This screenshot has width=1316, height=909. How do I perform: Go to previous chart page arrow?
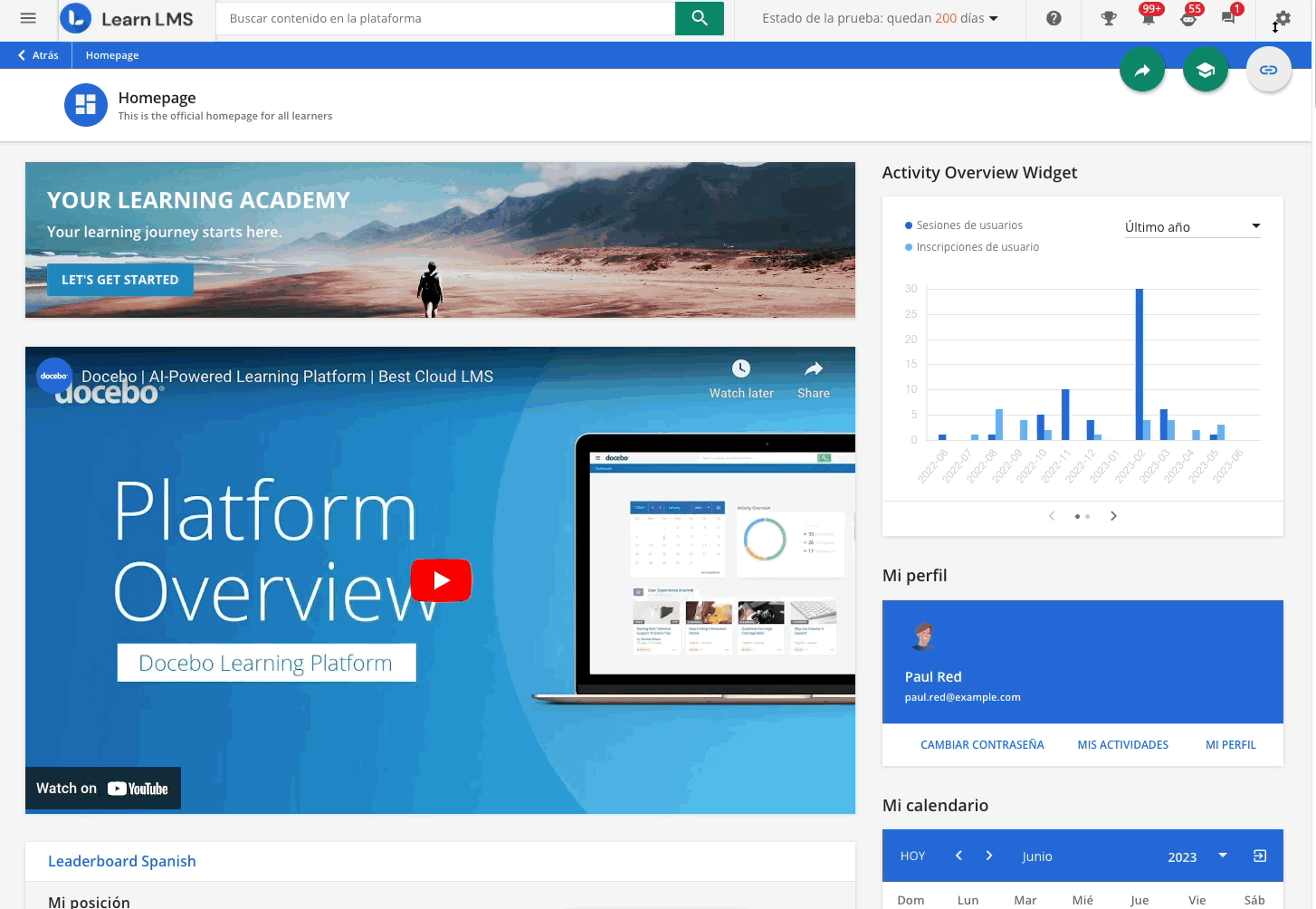1052,516
